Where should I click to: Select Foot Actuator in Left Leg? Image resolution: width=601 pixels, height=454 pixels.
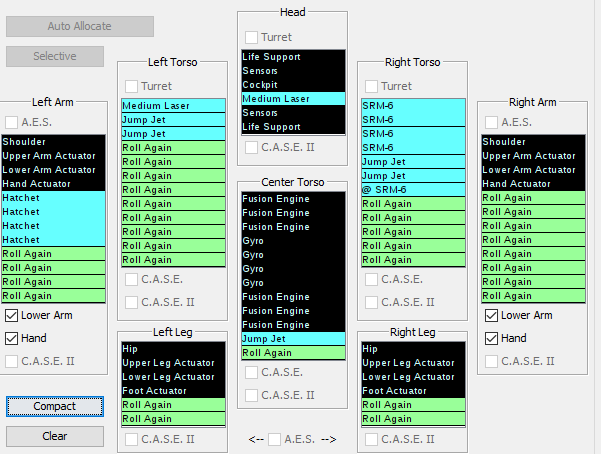(173, 391)
